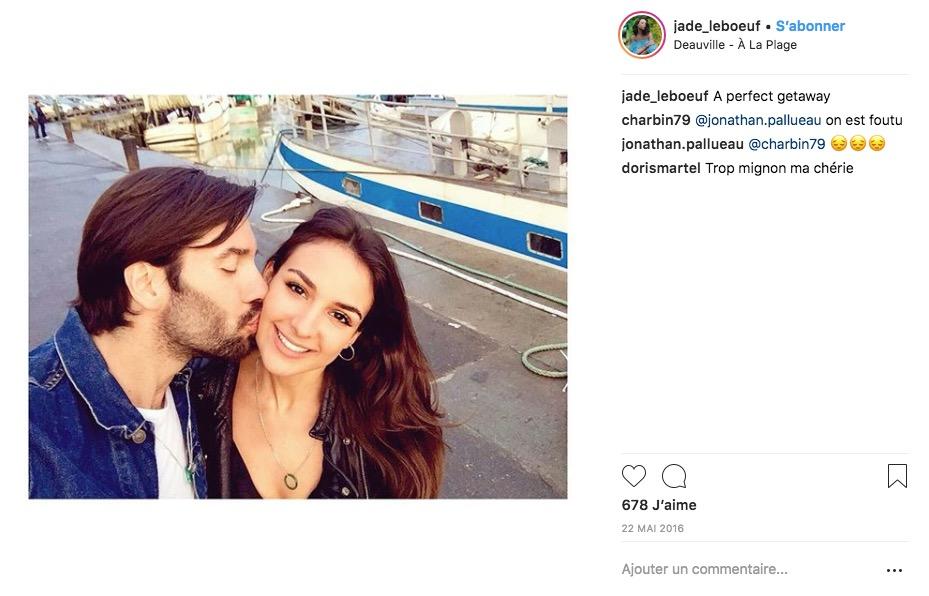Viewport: 929px width, 596px height.
Task: Like the post with the heart icon
Action: pyautogui.click(x=633, y=476)
